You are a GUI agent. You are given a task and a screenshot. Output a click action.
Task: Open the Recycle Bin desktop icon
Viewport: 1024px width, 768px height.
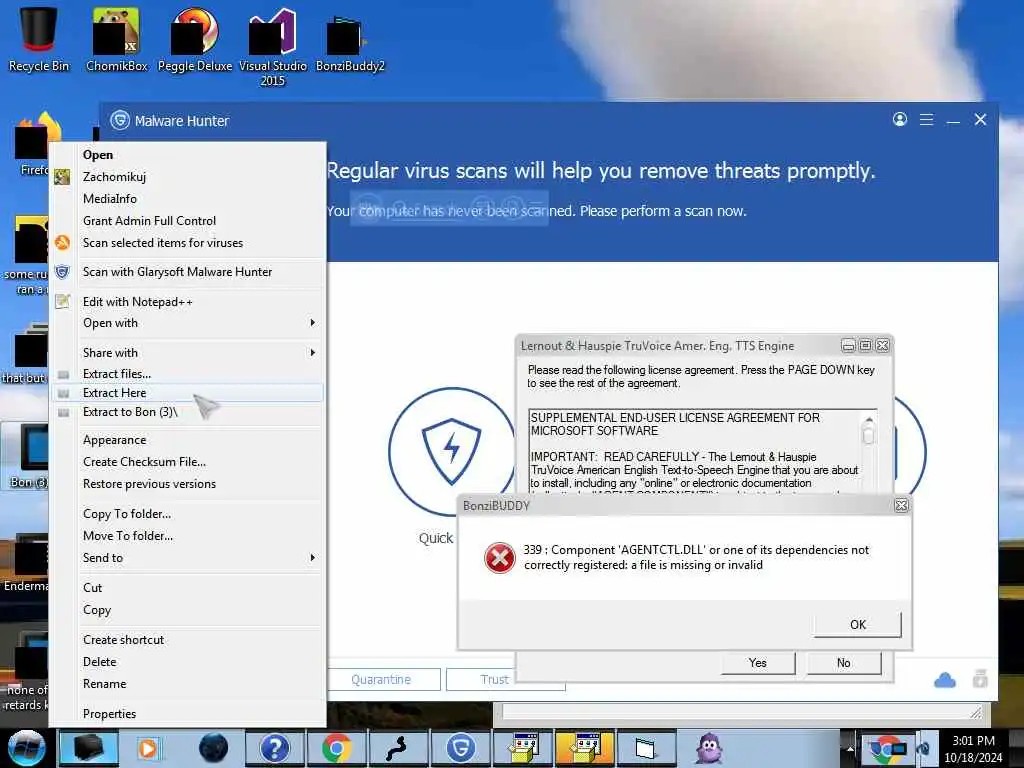39,39
